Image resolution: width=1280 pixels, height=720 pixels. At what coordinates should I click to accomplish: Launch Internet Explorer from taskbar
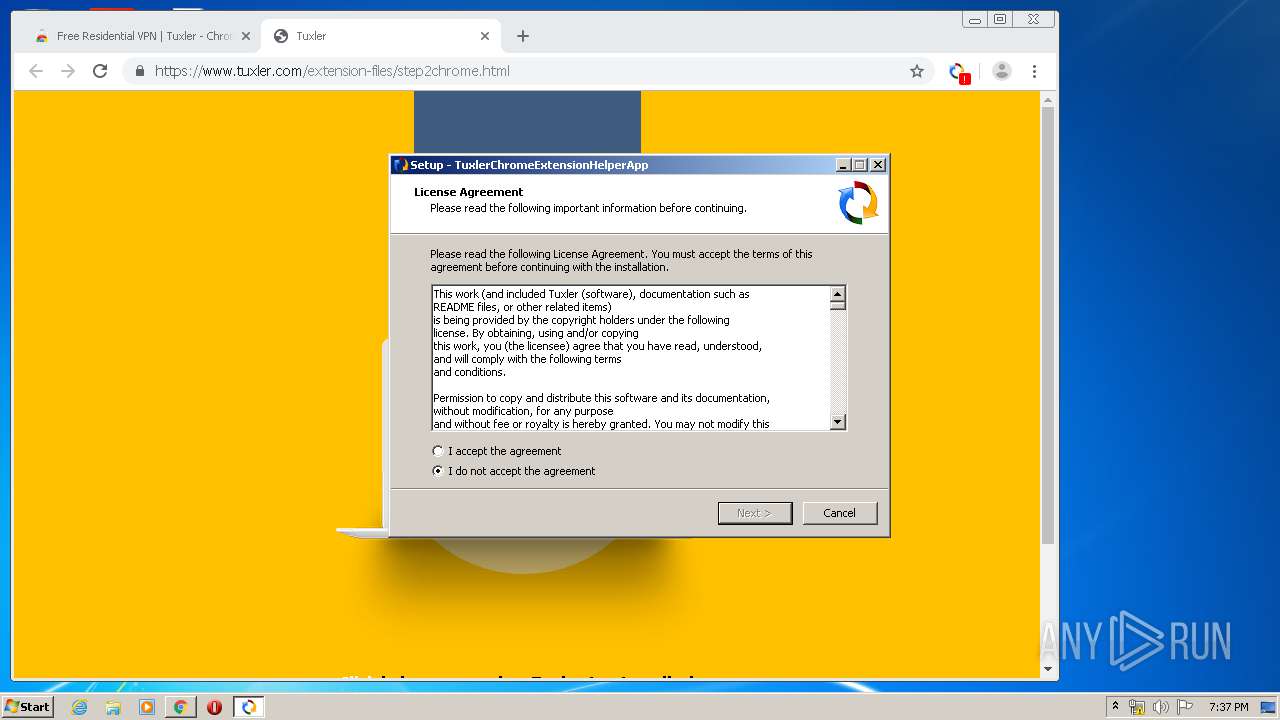pyautogui.click(x=79, y=707)
